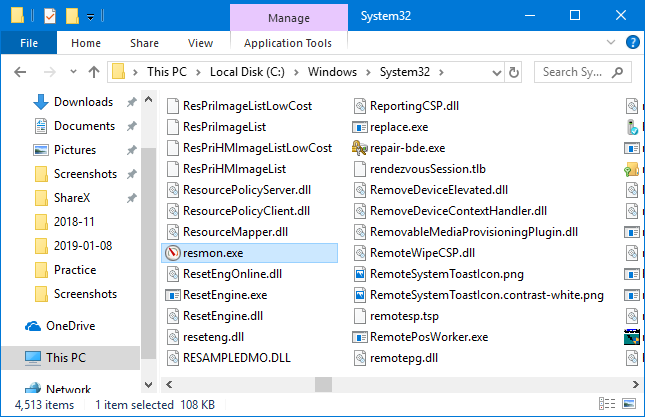
Task: Click the Refresh button next to address bar
Action: pos(513,72)
